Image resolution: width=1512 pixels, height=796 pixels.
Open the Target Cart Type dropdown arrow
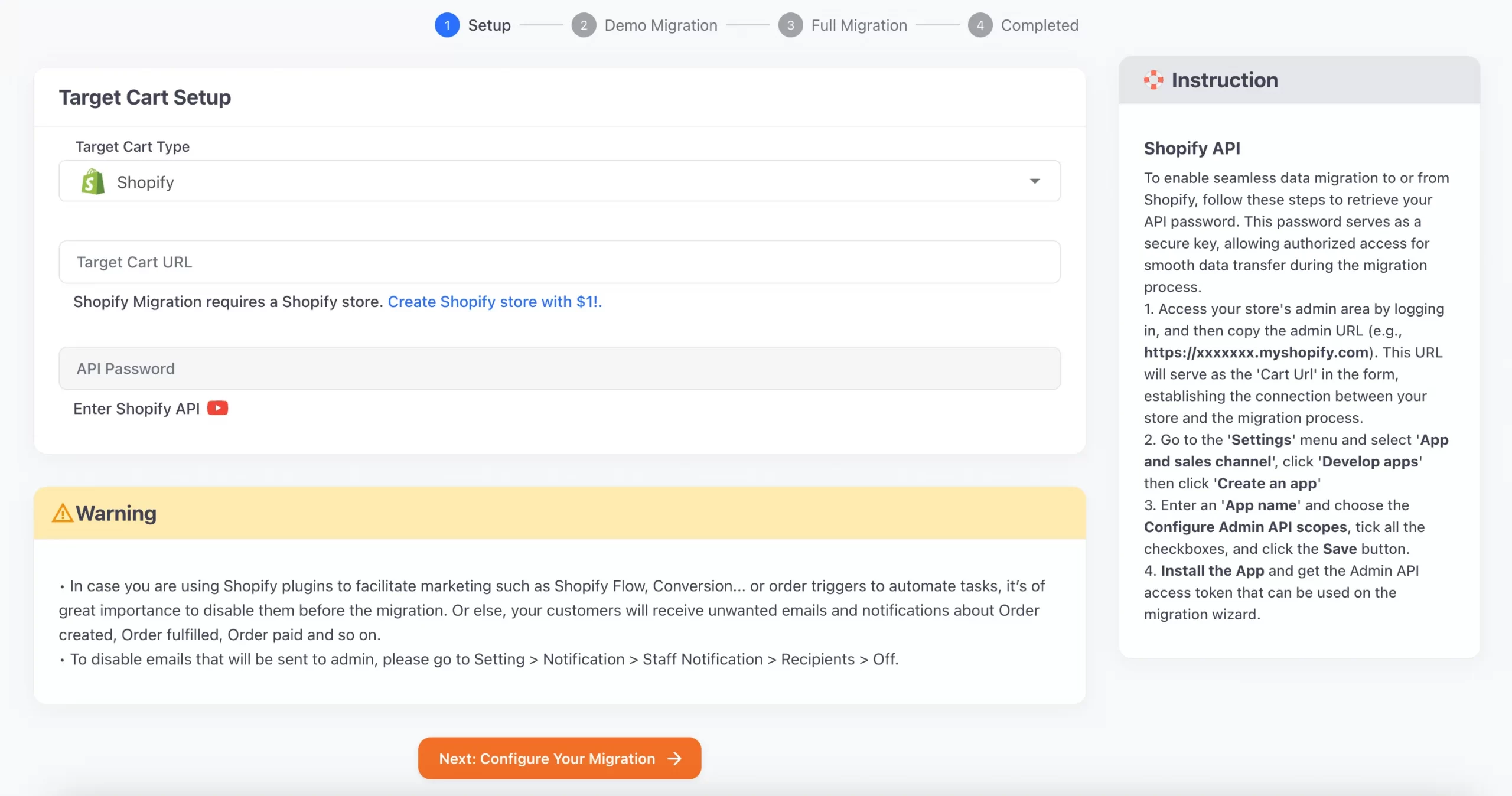[1035, 181]
